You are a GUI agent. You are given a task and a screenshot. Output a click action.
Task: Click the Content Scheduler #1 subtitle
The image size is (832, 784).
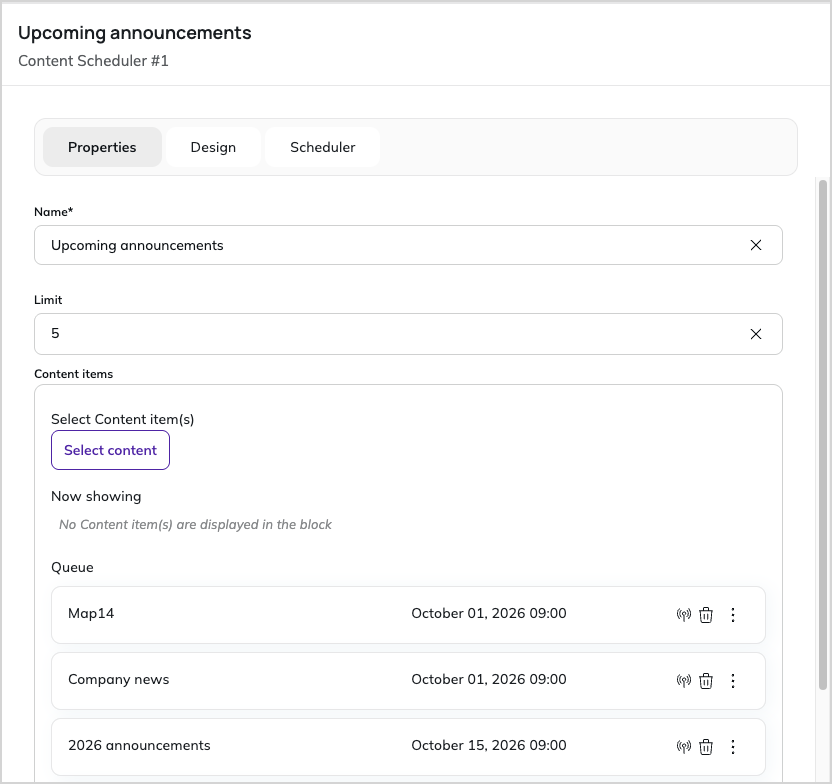(93, 61)
